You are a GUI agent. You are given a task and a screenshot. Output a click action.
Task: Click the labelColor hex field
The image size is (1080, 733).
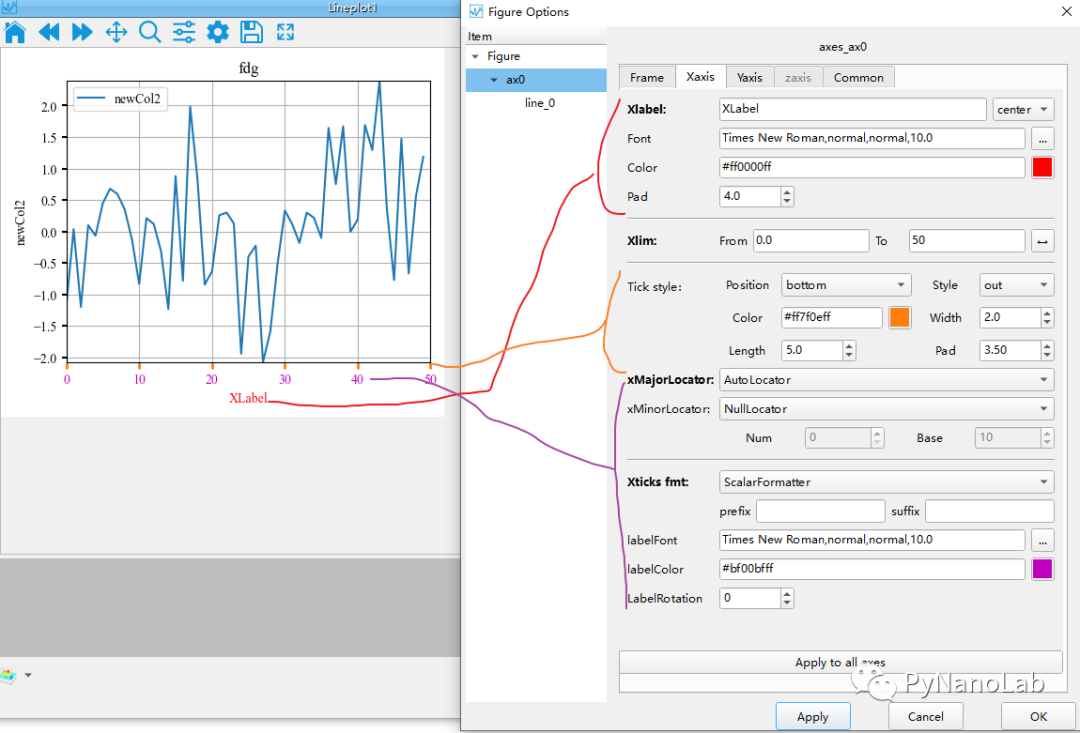[x=872, y=568]
